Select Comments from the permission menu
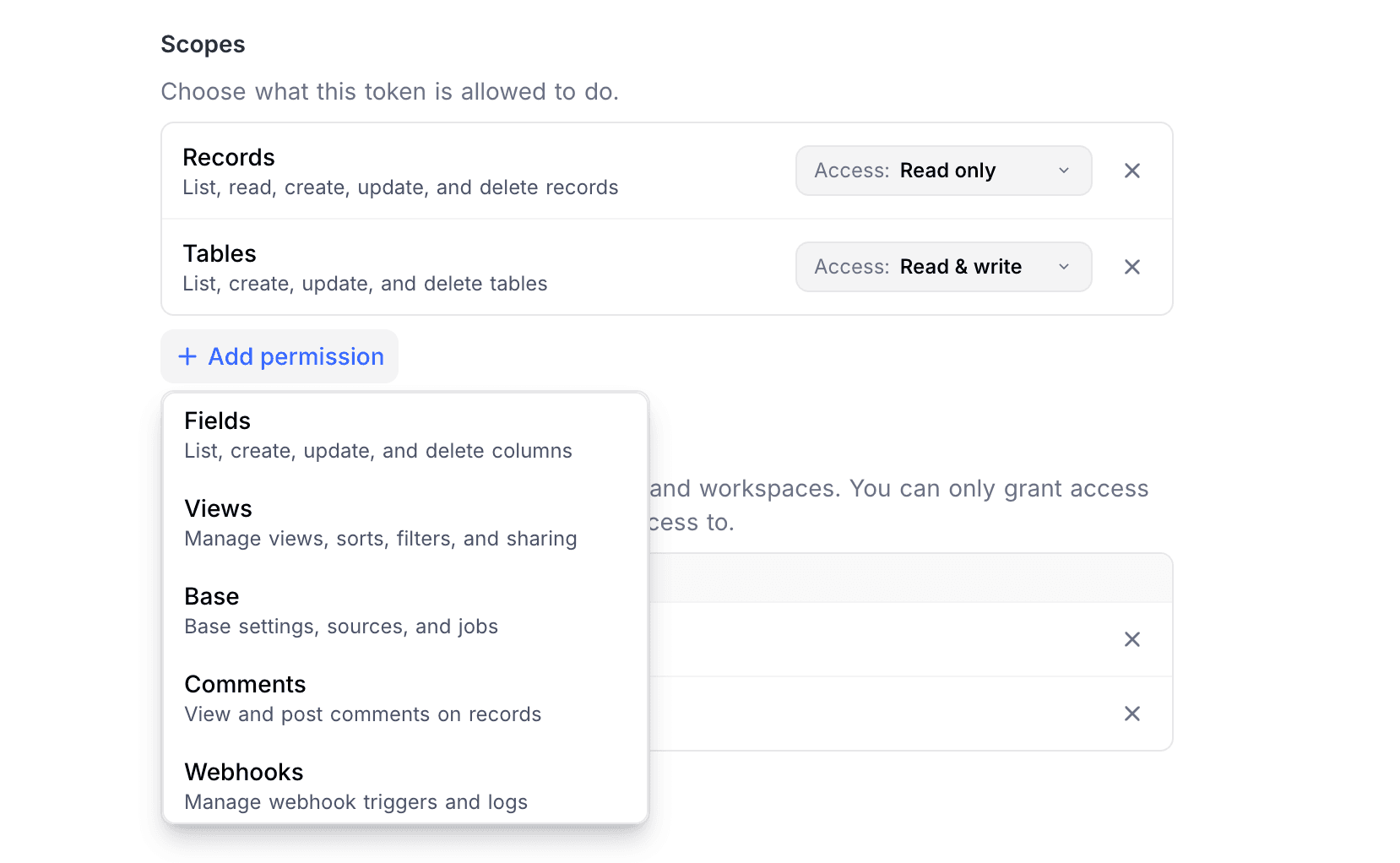 245,684
